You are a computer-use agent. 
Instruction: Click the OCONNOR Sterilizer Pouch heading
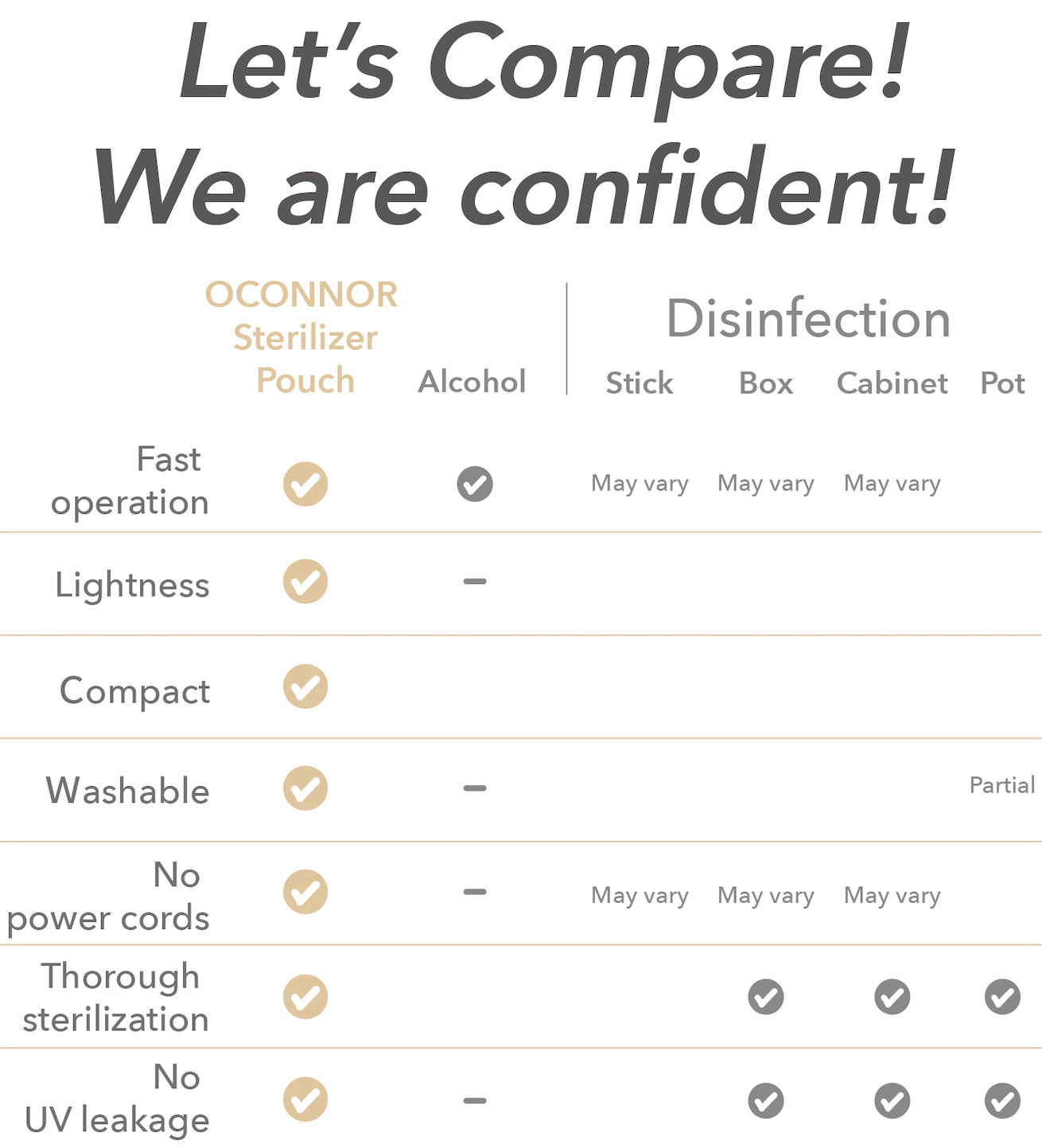(x=303, y=337)
